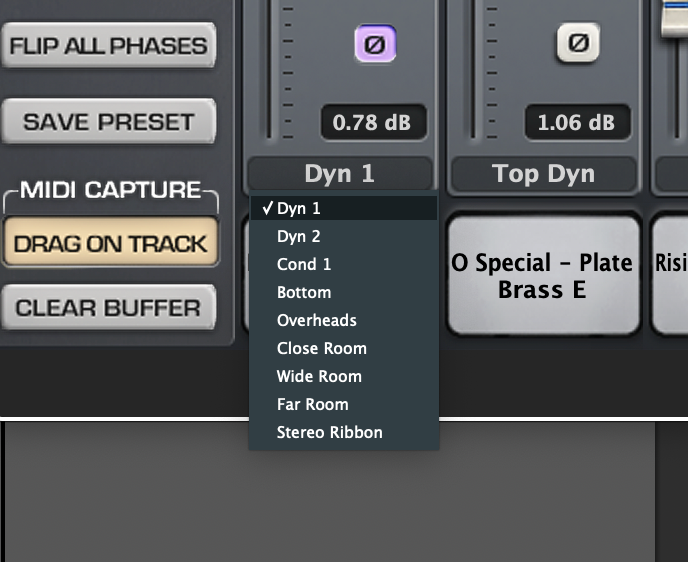
Task: Click the checked Dyn 1 menu item
Action: coord(344,208)
